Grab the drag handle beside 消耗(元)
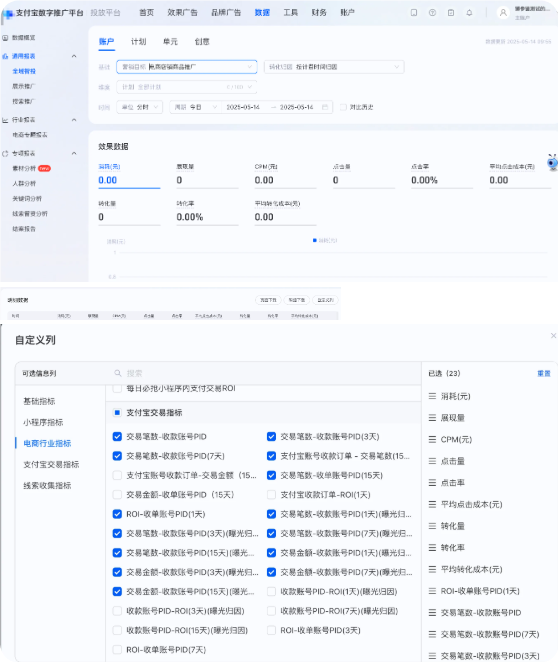 coord(432,396)
